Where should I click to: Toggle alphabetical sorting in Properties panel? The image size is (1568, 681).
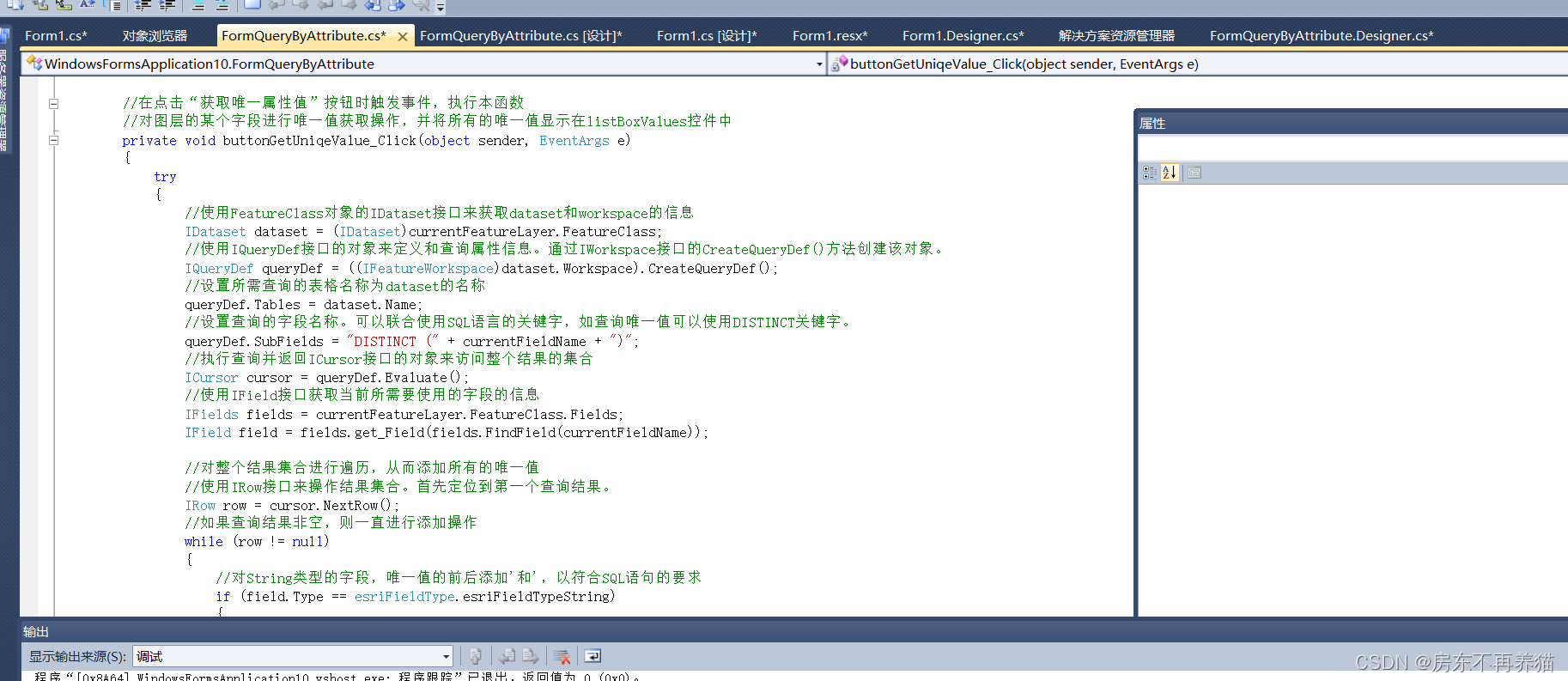[x=1170, y=173]
